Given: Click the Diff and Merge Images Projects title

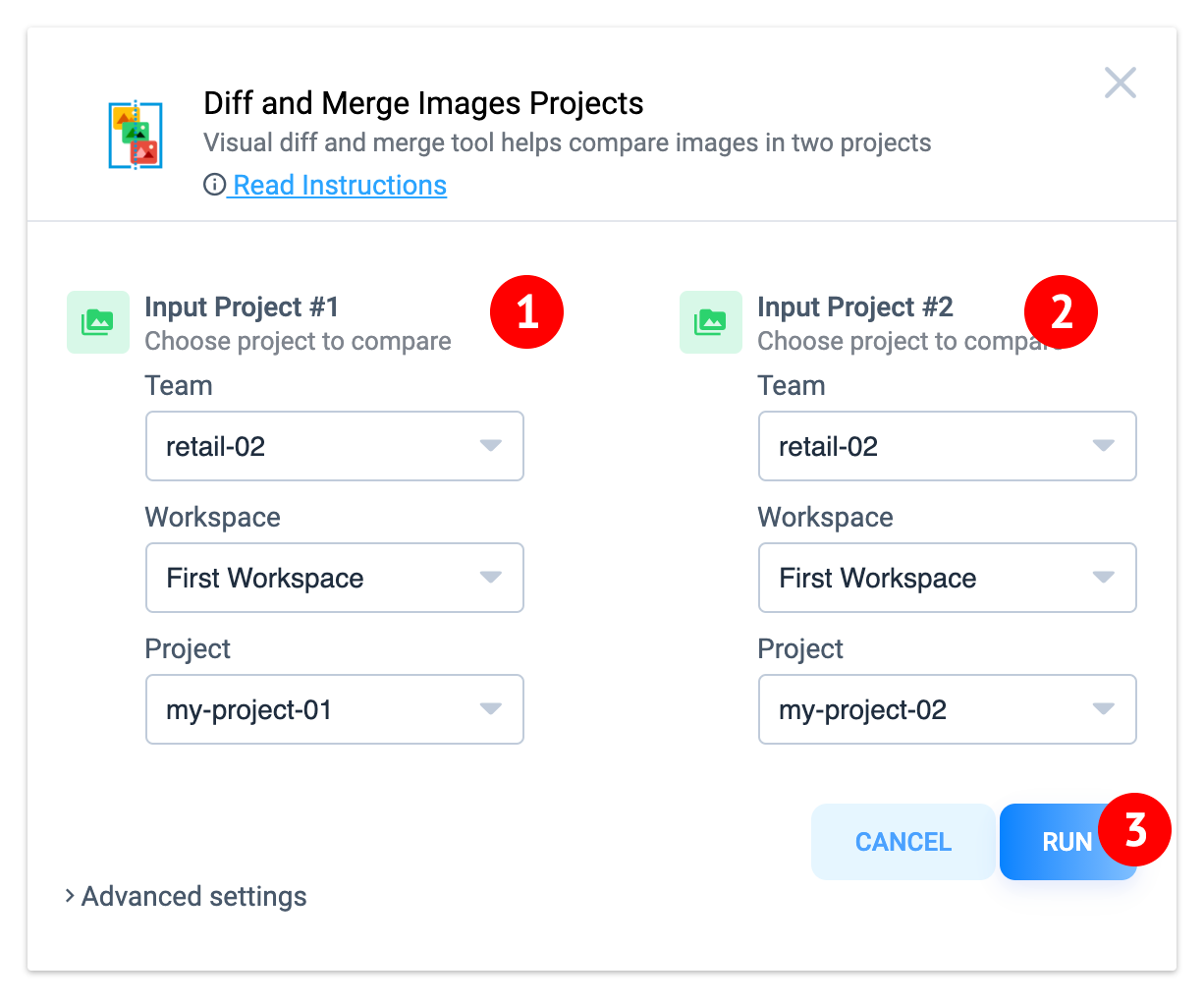Looking at the screenshot, I should 423,103.
